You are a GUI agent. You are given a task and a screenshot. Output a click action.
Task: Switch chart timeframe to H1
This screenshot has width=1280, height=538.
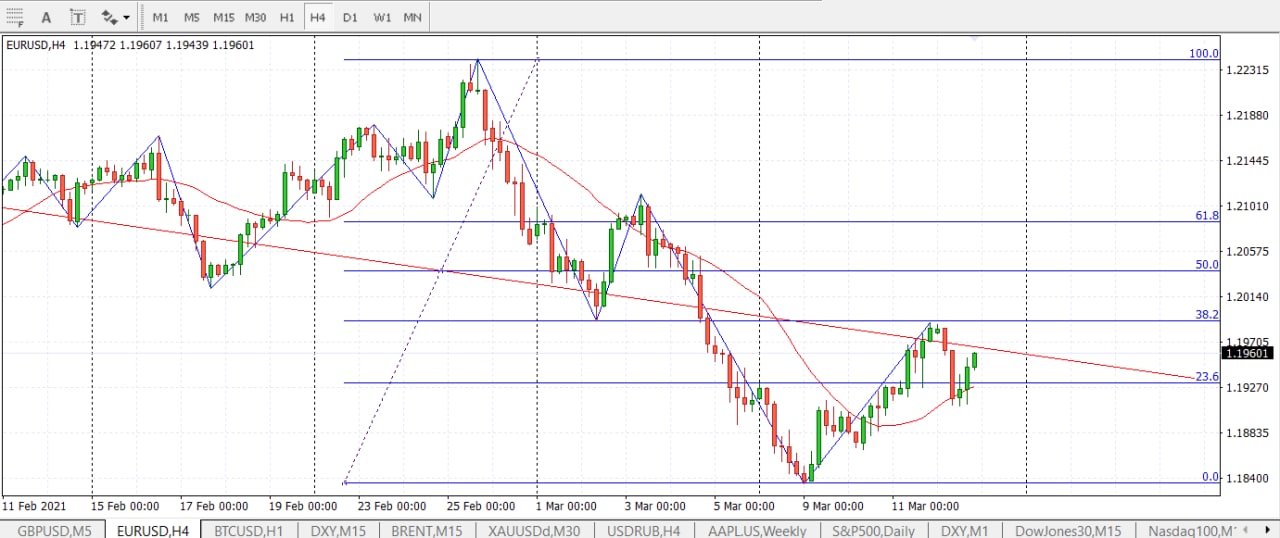pyautogui.click(x=287, y=18)
